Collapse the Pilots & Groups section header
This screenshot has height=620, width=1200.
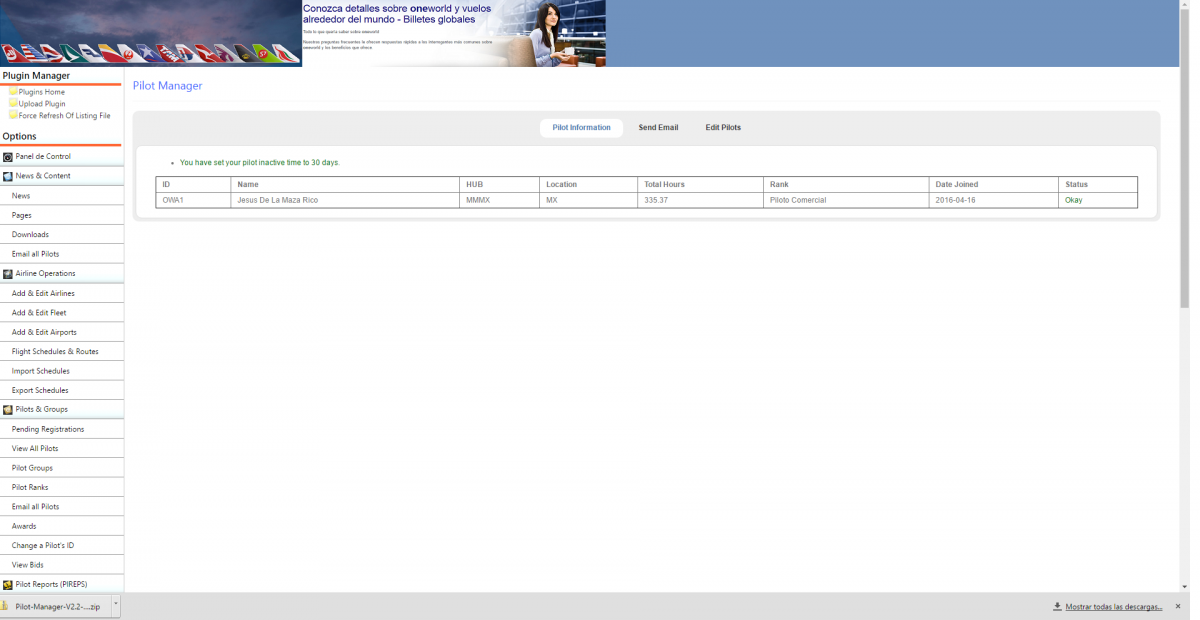pyautogui.click(x=62, y=409)
